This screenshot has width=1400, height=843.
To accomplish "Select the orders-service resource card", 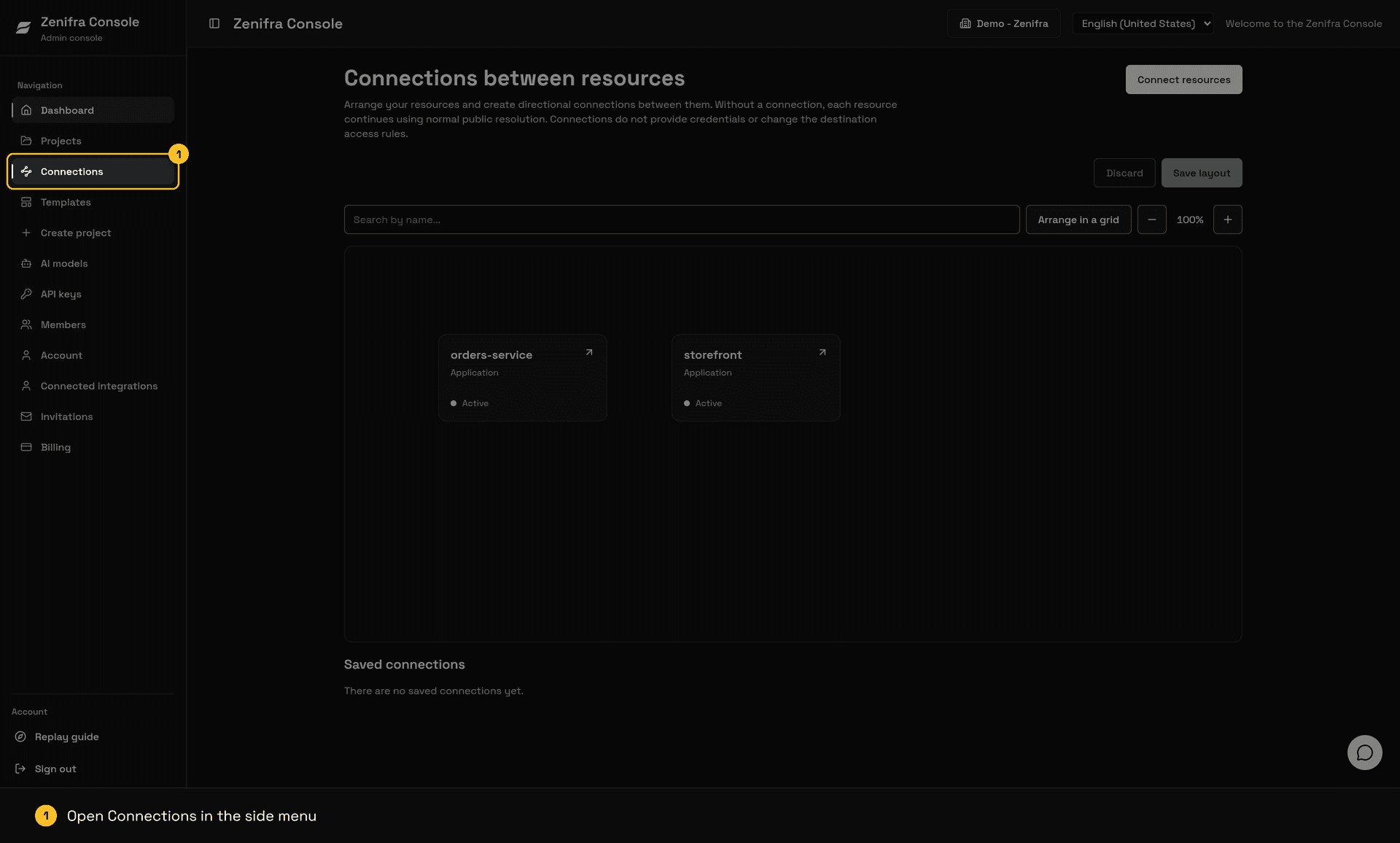I will 523,378.
